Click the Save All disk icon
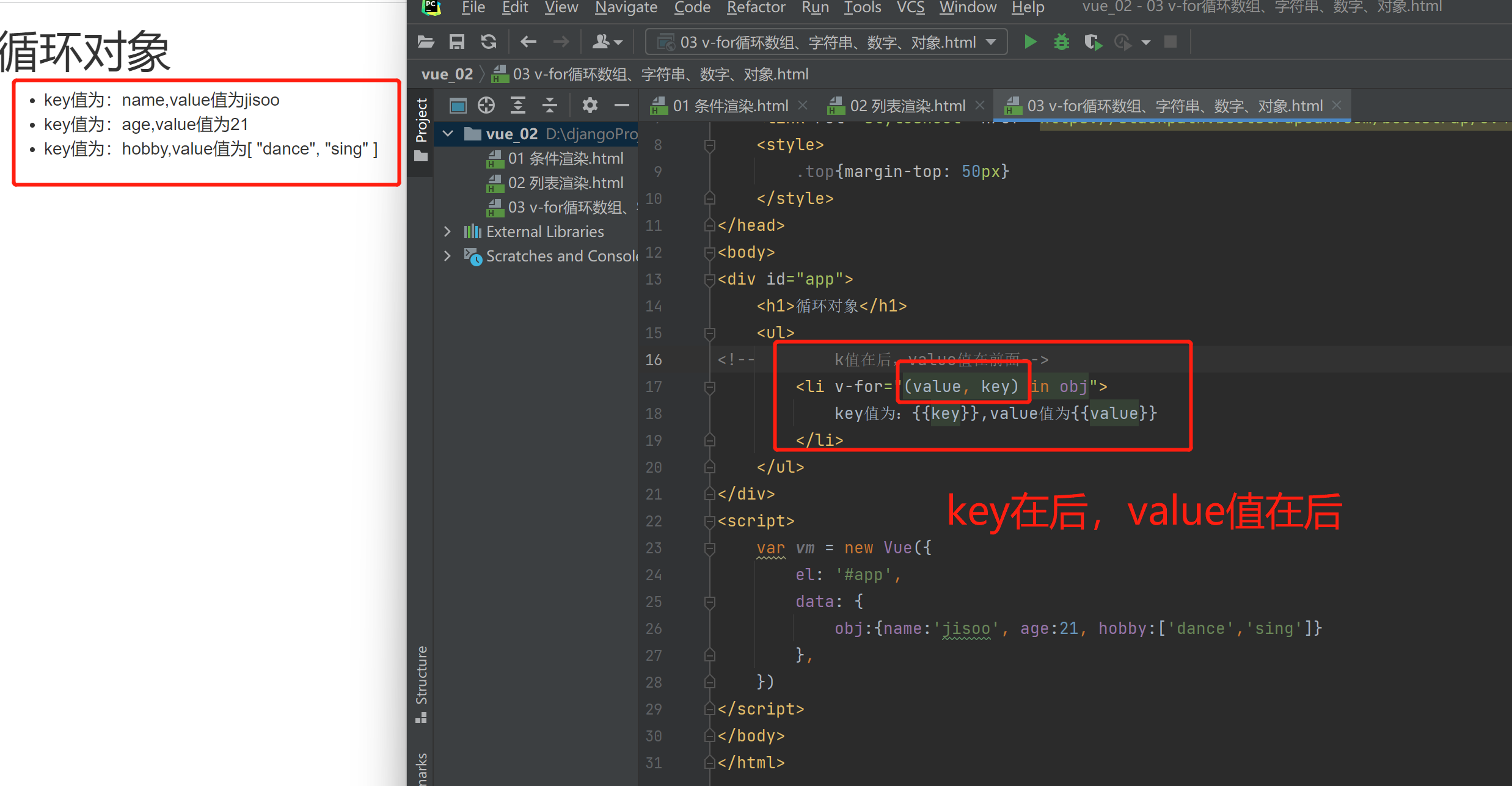 tap(457, 42)
